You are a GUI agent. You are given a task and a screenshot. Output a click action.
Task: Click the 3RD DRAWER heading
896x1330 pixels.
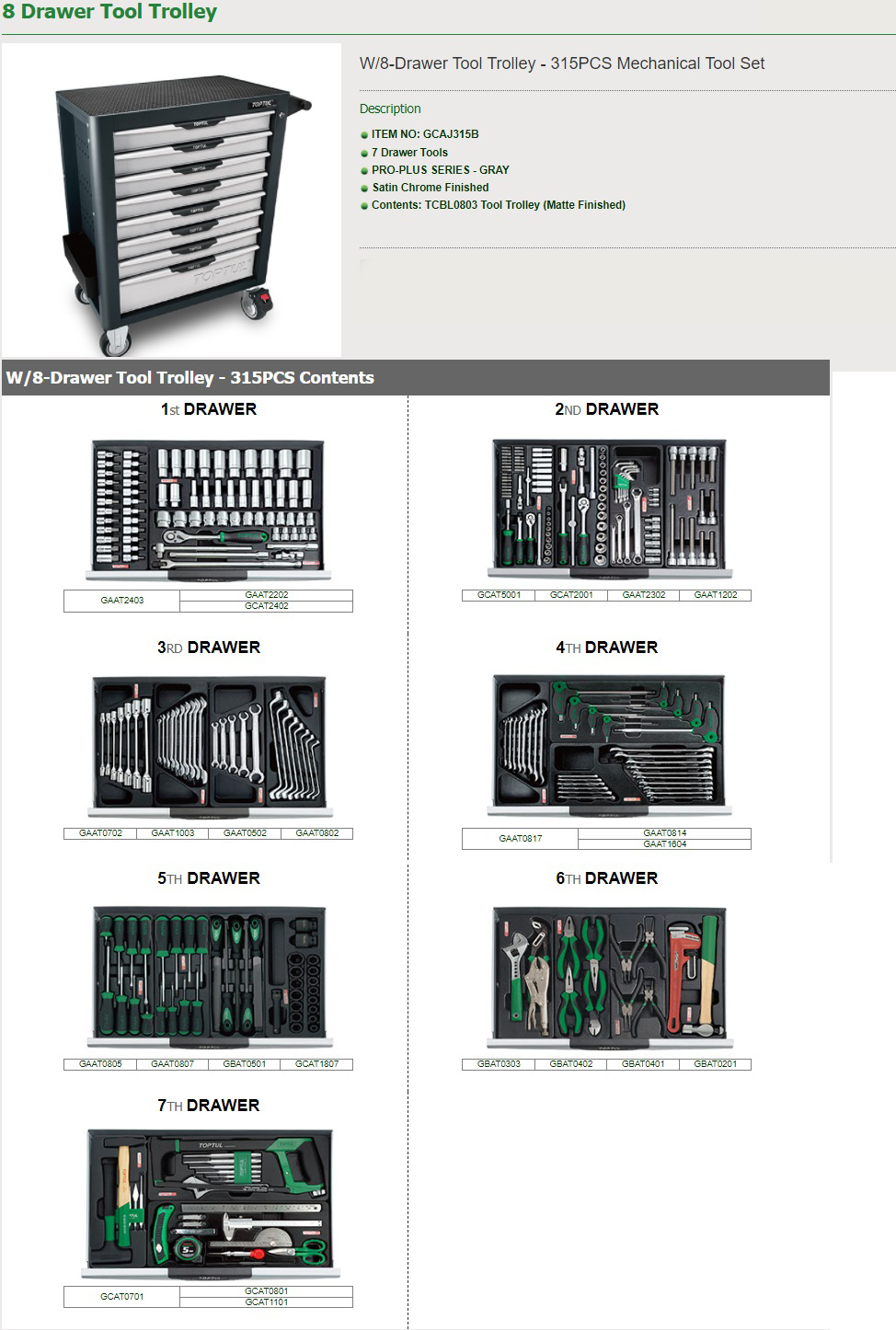(x=208, y=648)
